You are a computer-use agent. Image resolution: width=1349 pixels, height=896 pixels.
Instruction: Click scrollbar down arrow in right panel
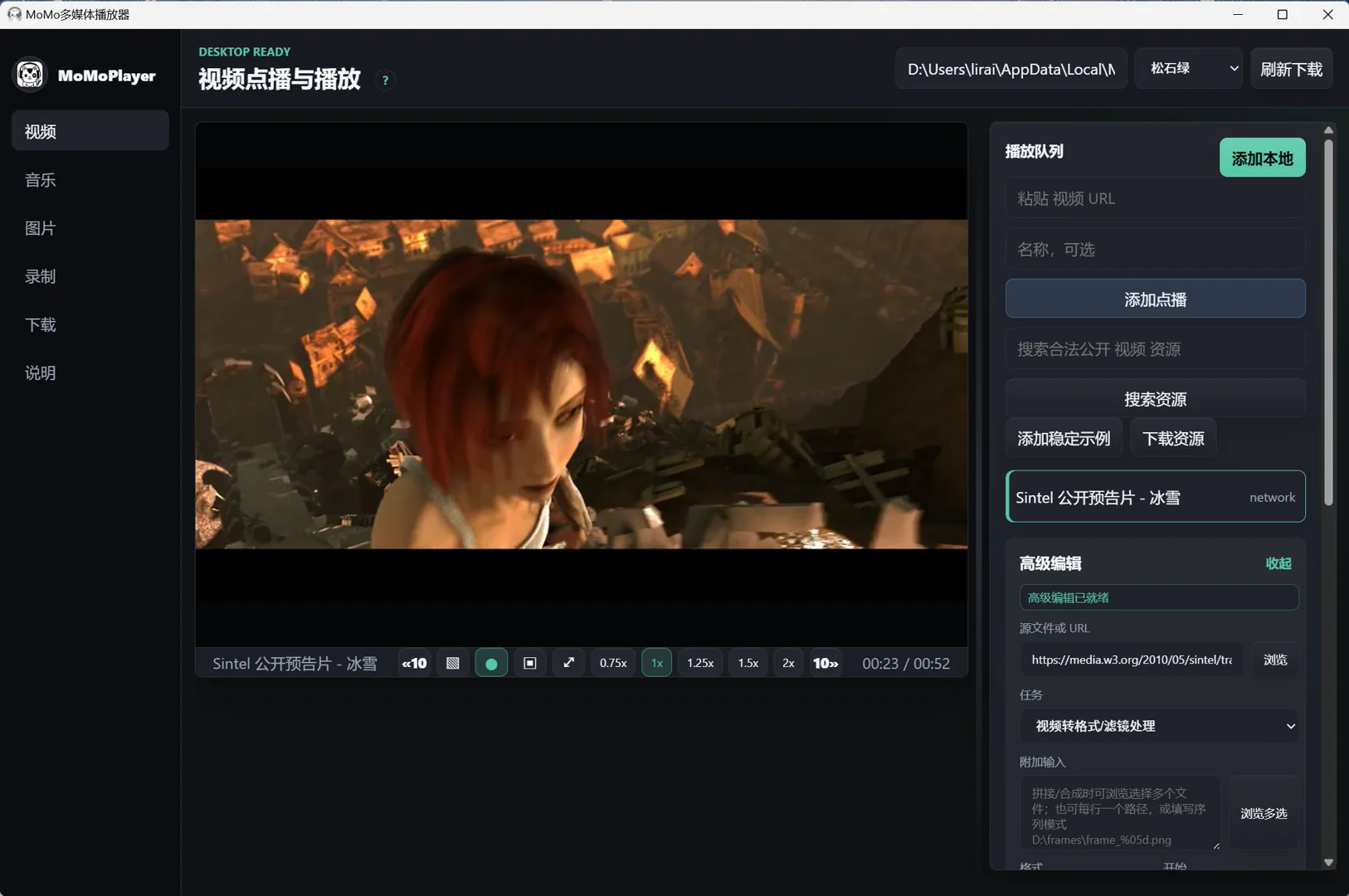point(1328,862)
